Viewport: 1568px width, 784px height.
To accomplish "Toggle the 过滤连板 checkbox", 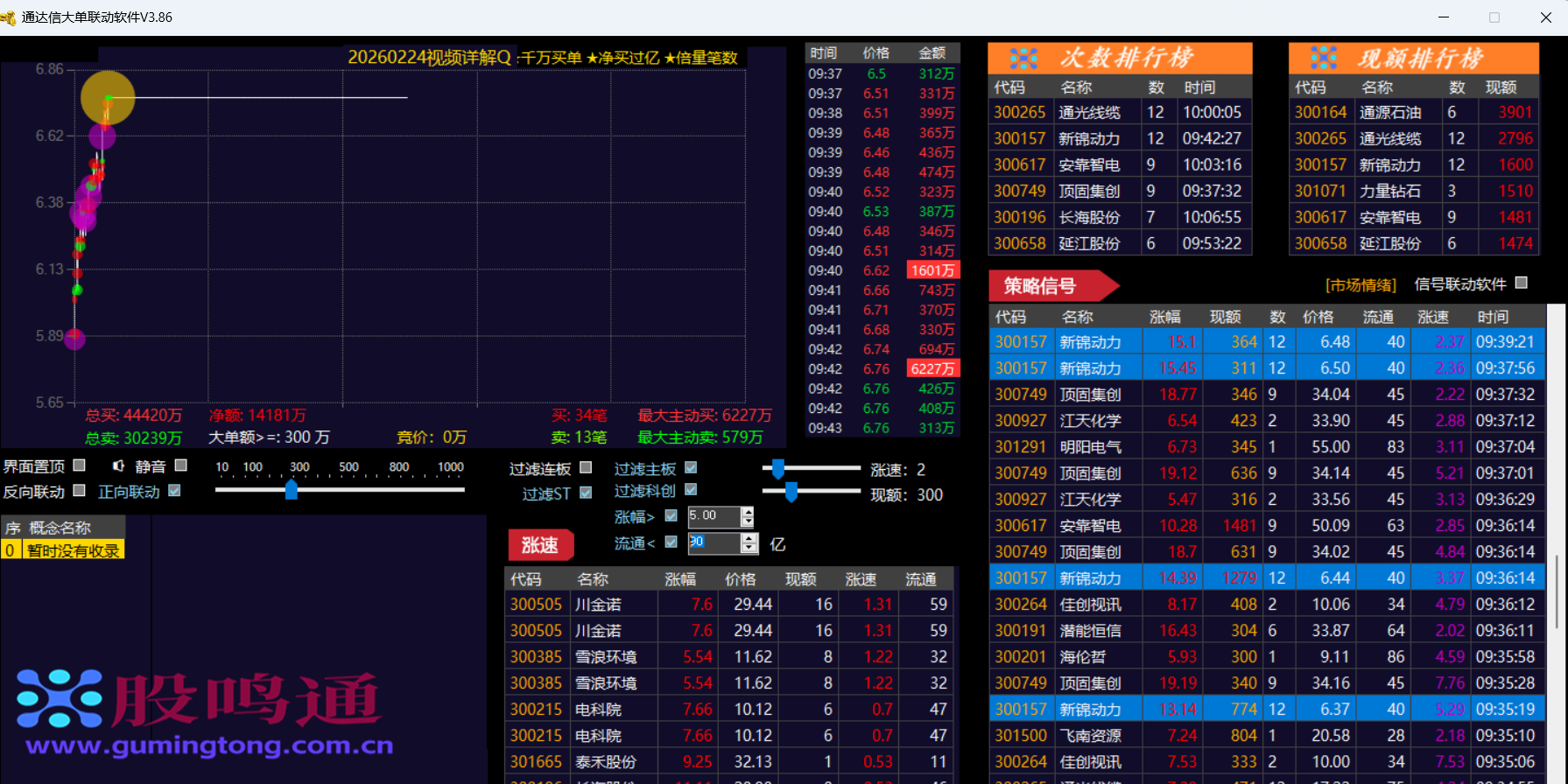I will (586, 468).
